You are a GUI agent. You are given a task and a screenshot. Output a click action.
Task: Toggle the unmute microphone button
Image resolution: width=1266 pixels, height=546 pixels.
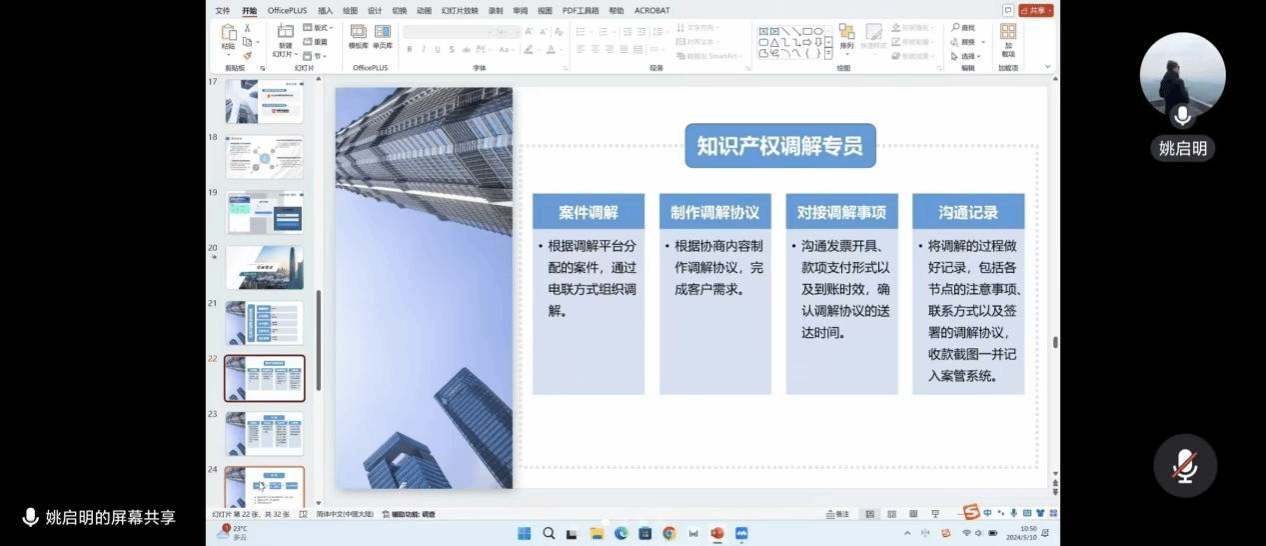[x=1185, y=466]
